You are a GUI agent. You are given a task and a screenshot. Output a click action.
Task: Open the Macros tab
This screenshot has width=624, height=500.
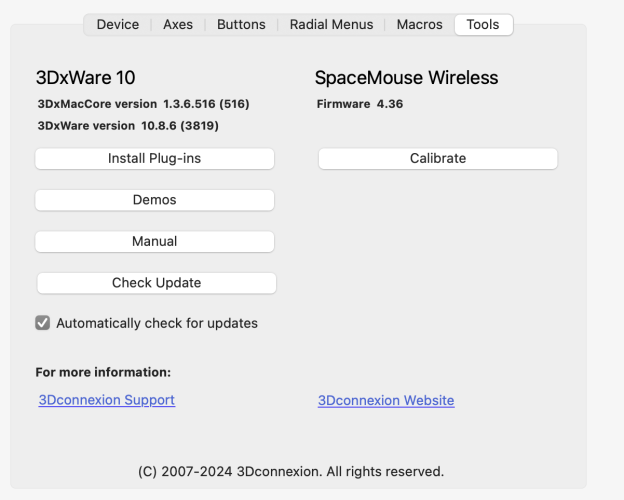419,24
